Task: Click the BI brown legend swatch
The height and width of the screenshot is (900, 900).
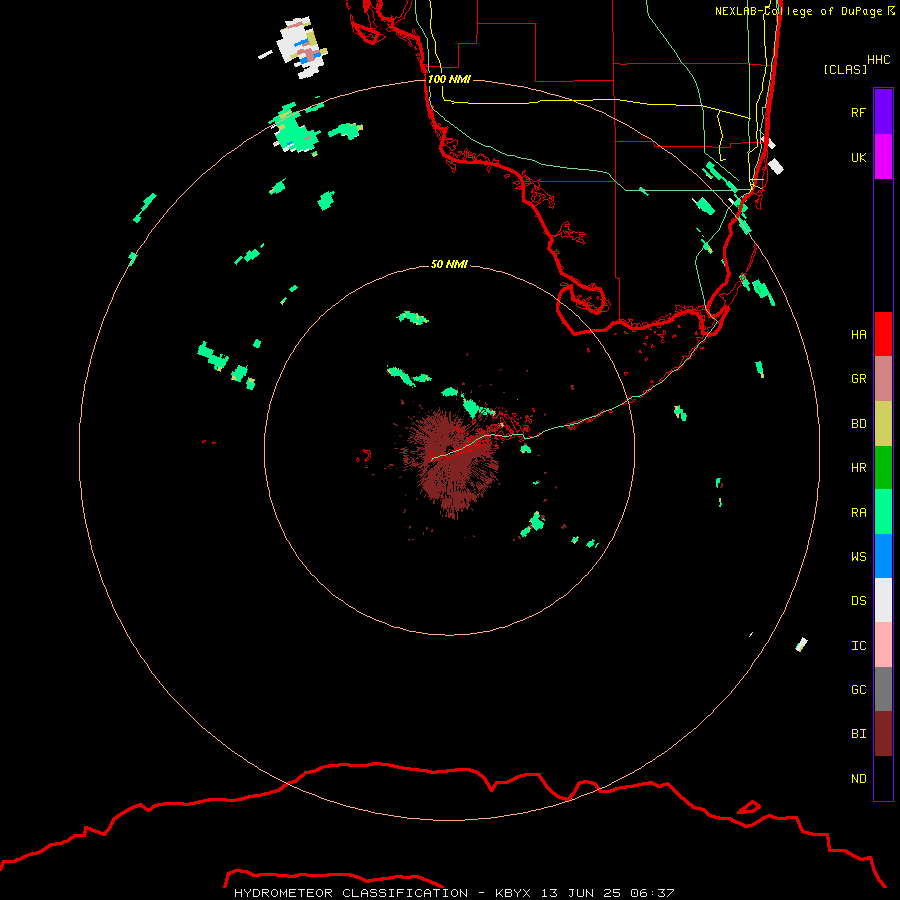Action: click(883, 734)
